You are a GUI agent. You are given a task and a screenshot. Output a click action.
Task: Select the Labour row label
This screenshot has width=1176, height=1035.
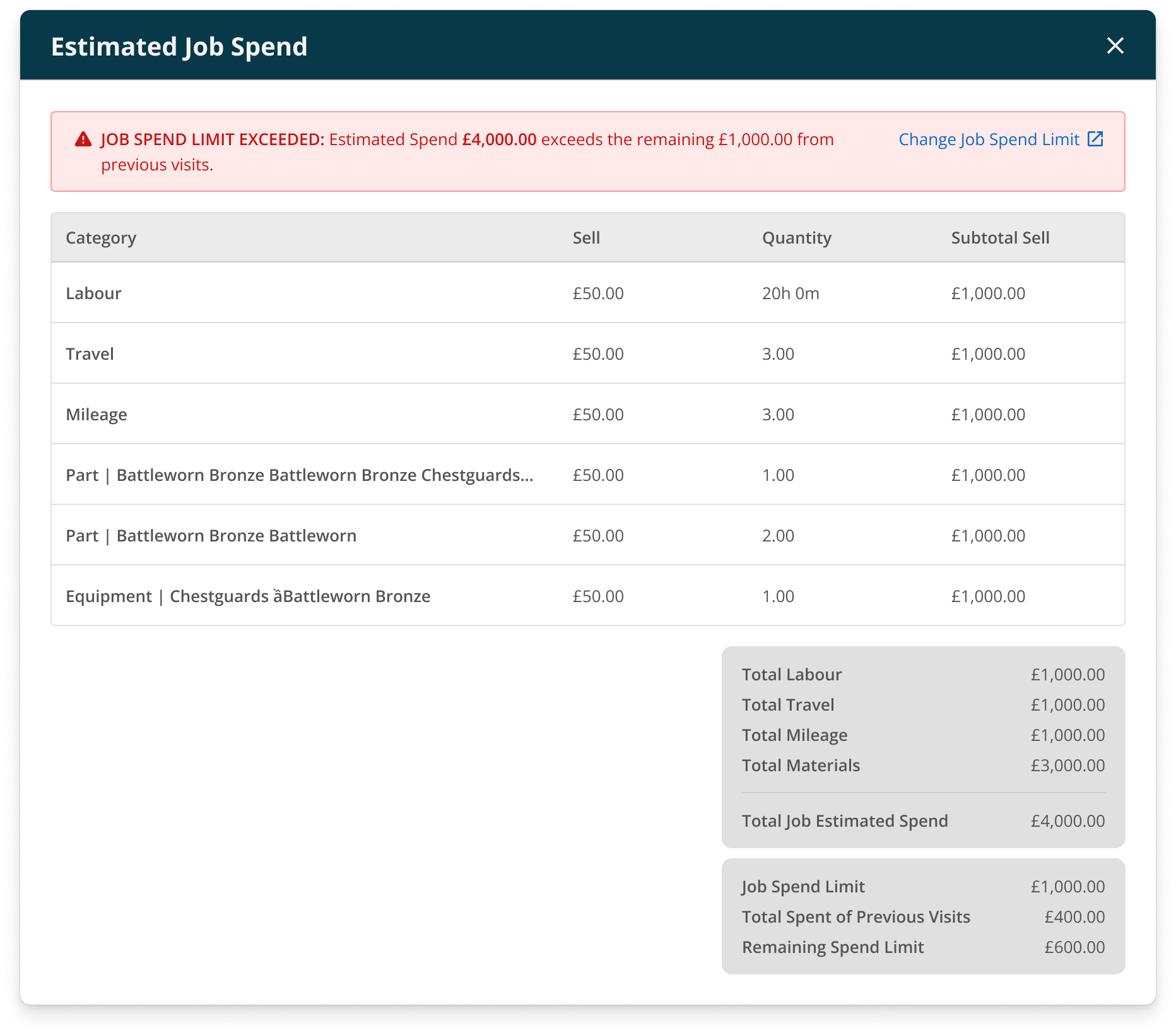[93, 293]
